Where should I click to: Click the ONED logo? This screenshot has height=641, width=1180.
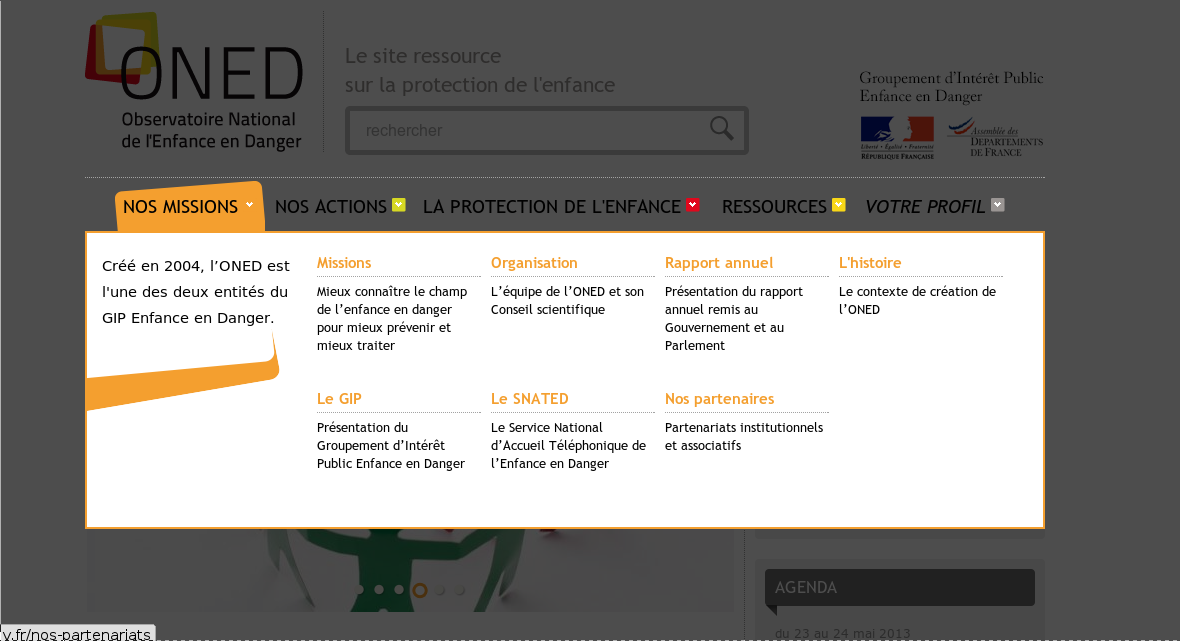194,81
